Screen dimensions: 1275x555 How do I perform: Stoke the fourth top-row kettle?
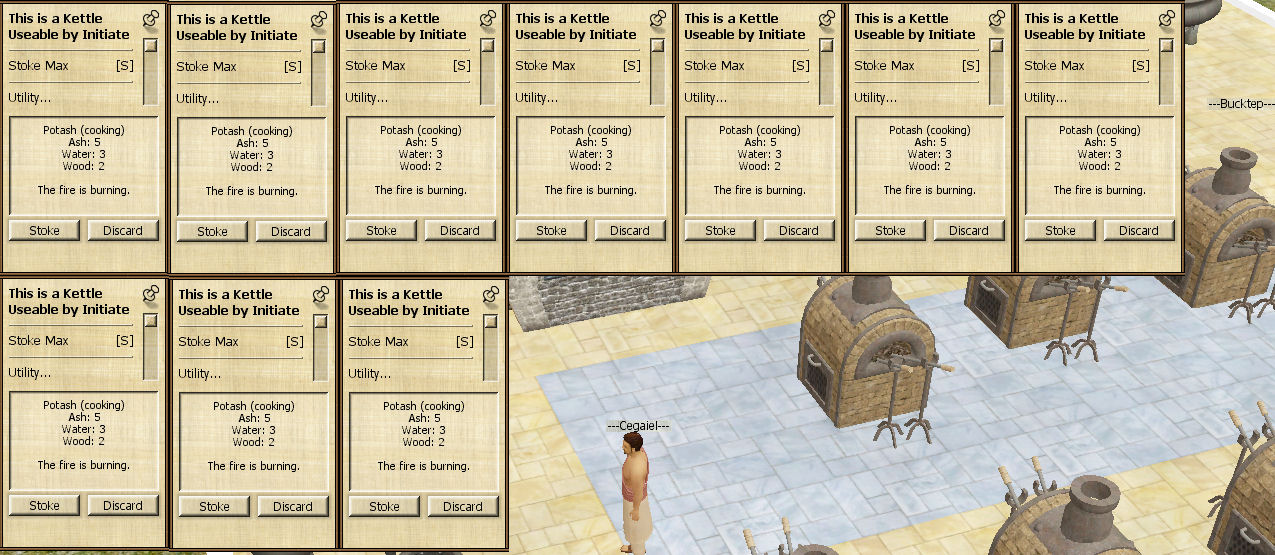tap(551, 230)
